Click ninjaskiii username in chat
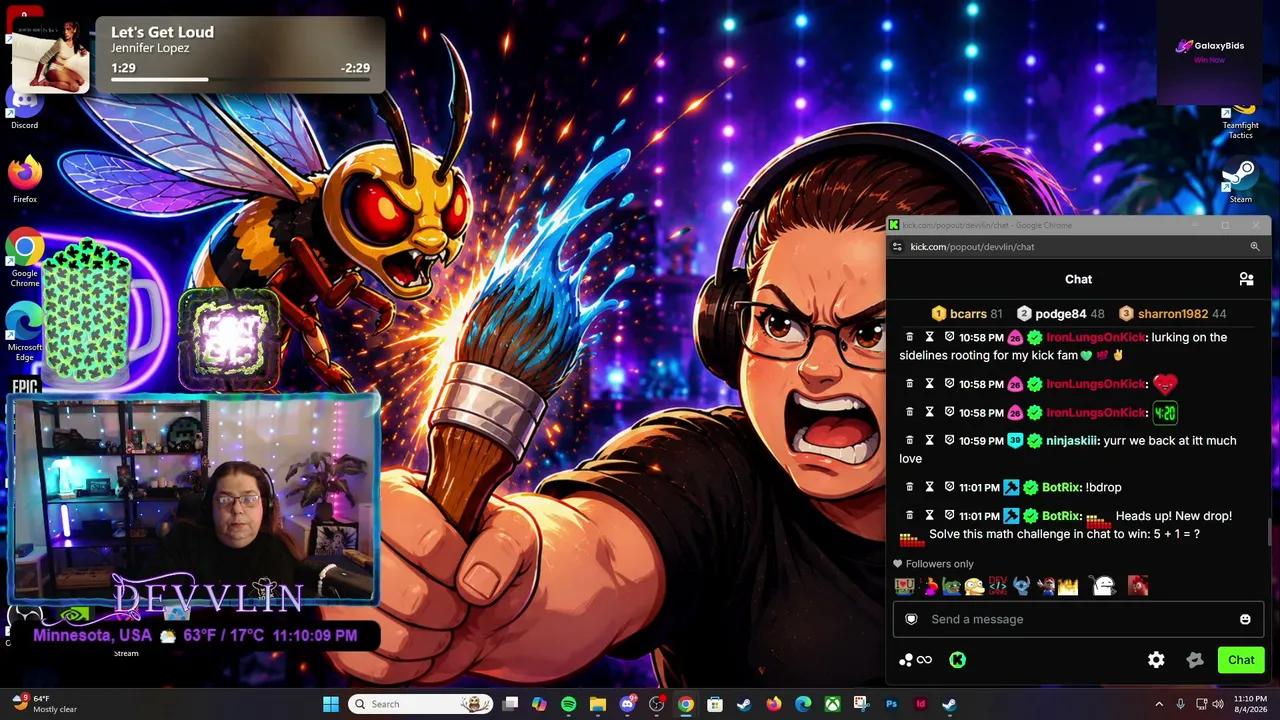Viewport: 1280px width, 720px height. tap(1072, 440)
